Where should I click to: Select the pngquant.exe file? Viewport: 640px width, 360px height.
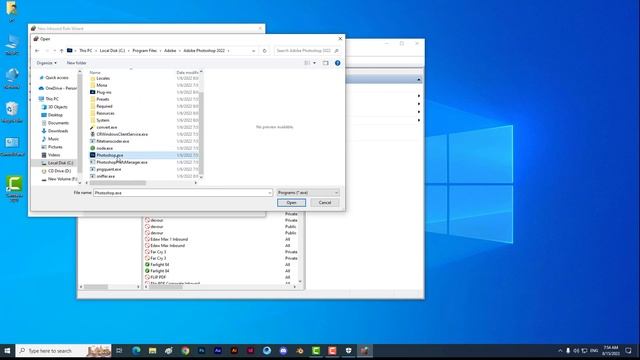tap(108, 169)
